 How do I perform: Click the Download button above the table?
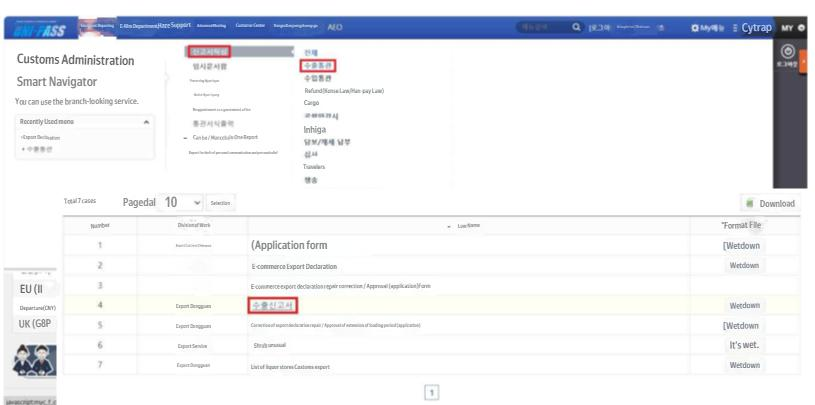[x=770, y=203]
